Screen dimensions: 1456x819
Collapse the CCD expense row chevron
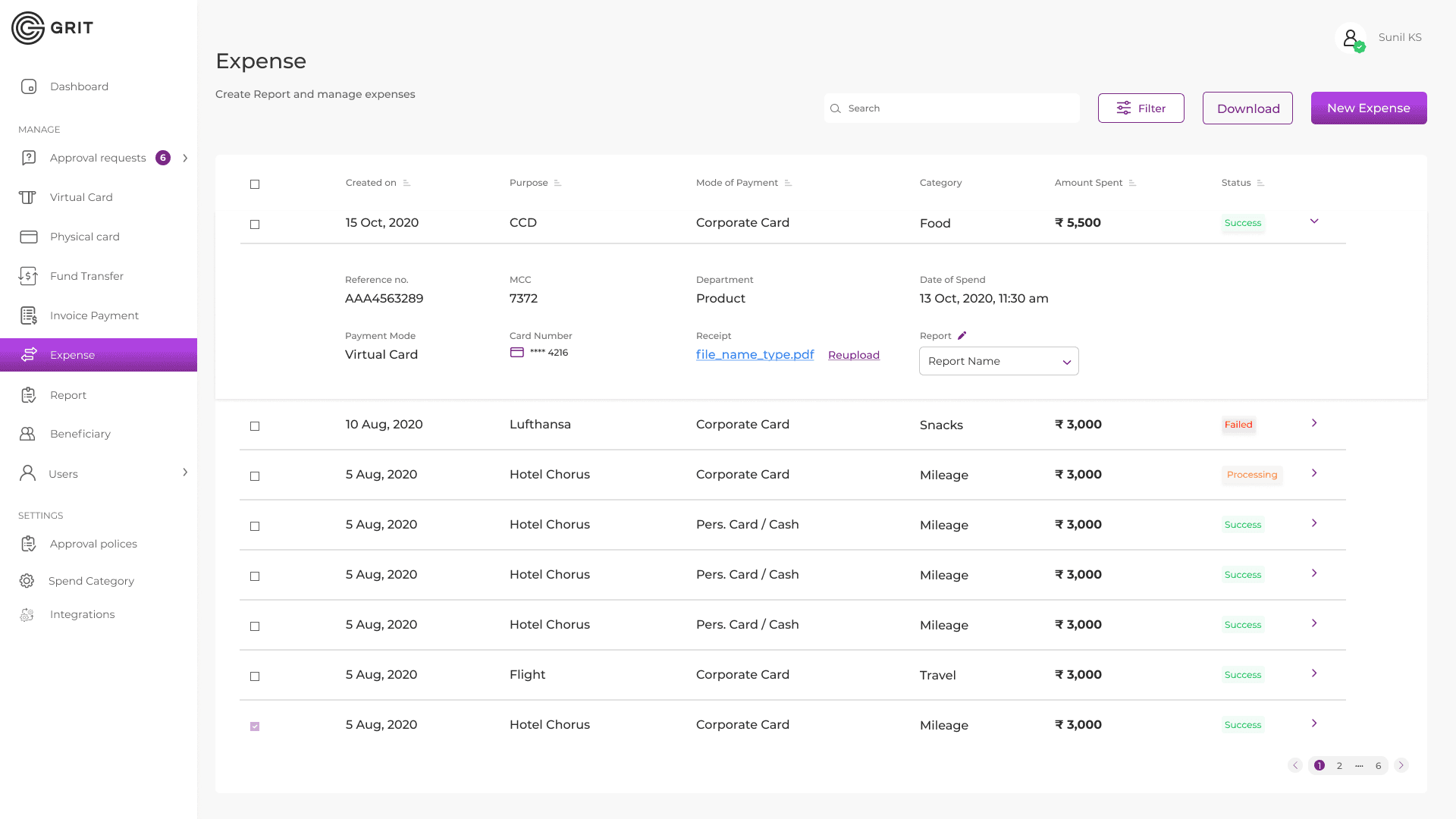click(1314, 221)
